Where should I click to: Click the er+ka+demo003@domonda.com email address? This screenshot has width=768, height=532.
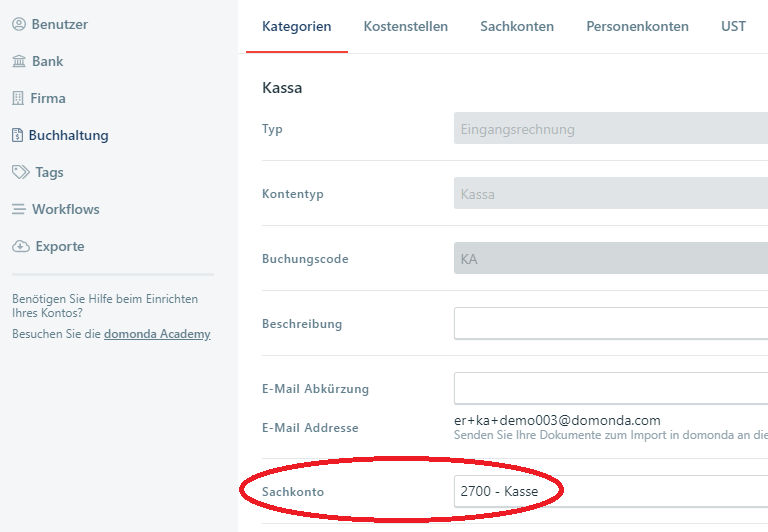[x=557, y=421]
